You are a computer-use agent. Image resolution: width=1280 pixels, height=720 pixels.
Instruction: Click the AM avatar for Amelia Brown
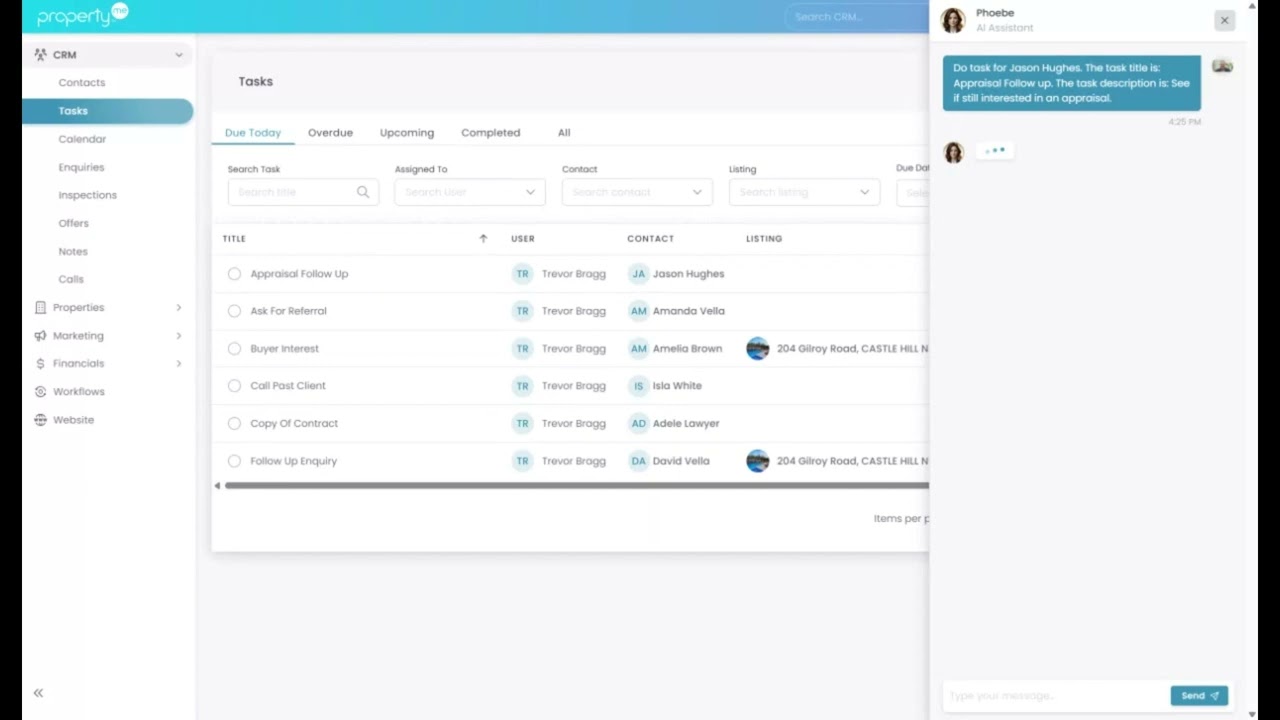click(638, 349)
